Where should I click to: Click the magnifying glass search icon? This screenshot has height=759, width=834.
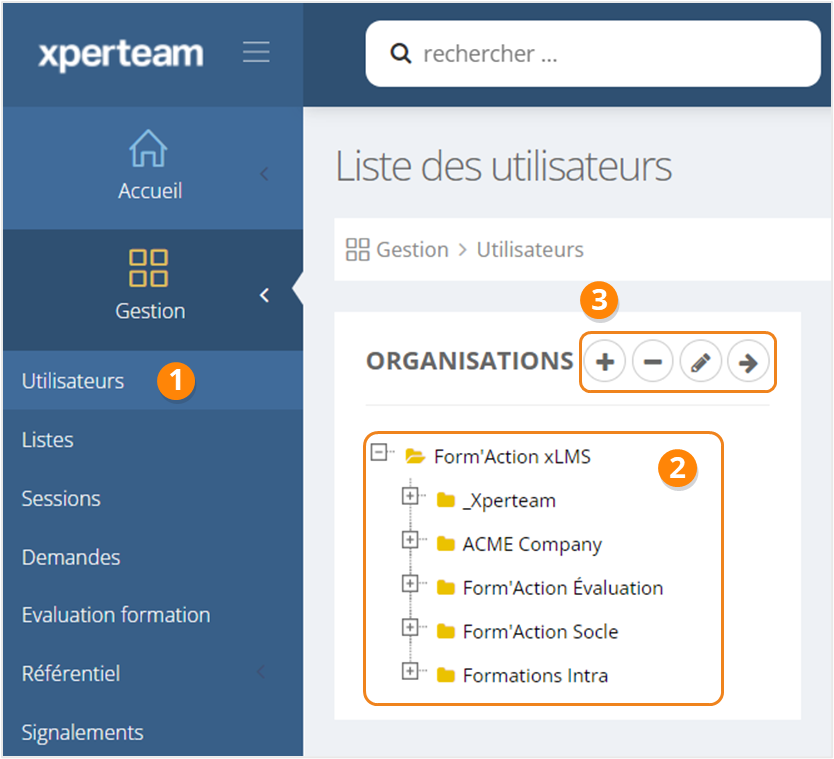point(401,53)
